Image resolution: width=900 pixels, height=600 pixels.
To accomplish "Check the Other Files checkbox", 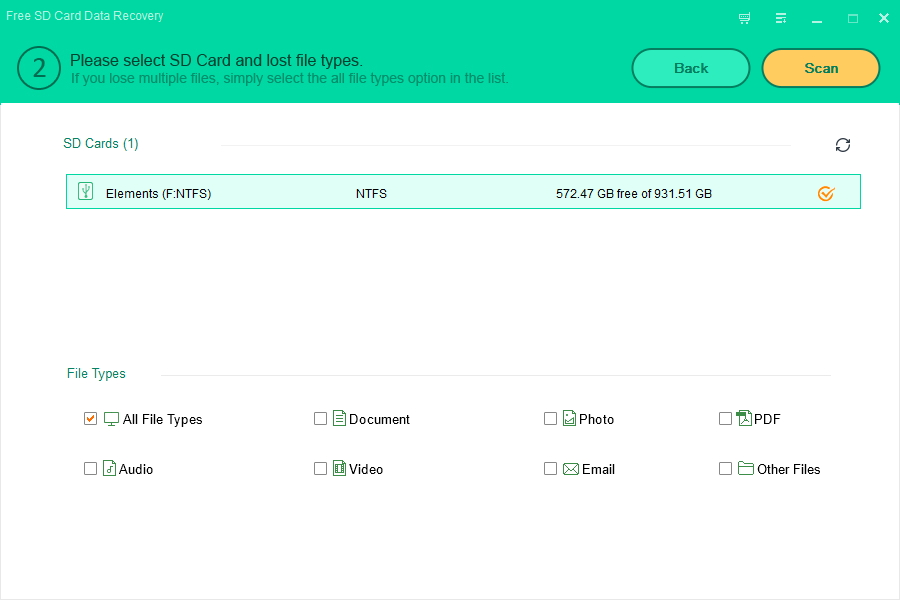I will tap(725, 469).
